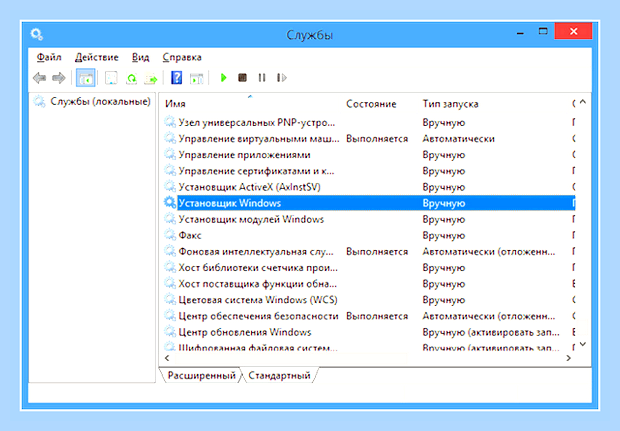Open the Файл menu

tap(49, 57)
